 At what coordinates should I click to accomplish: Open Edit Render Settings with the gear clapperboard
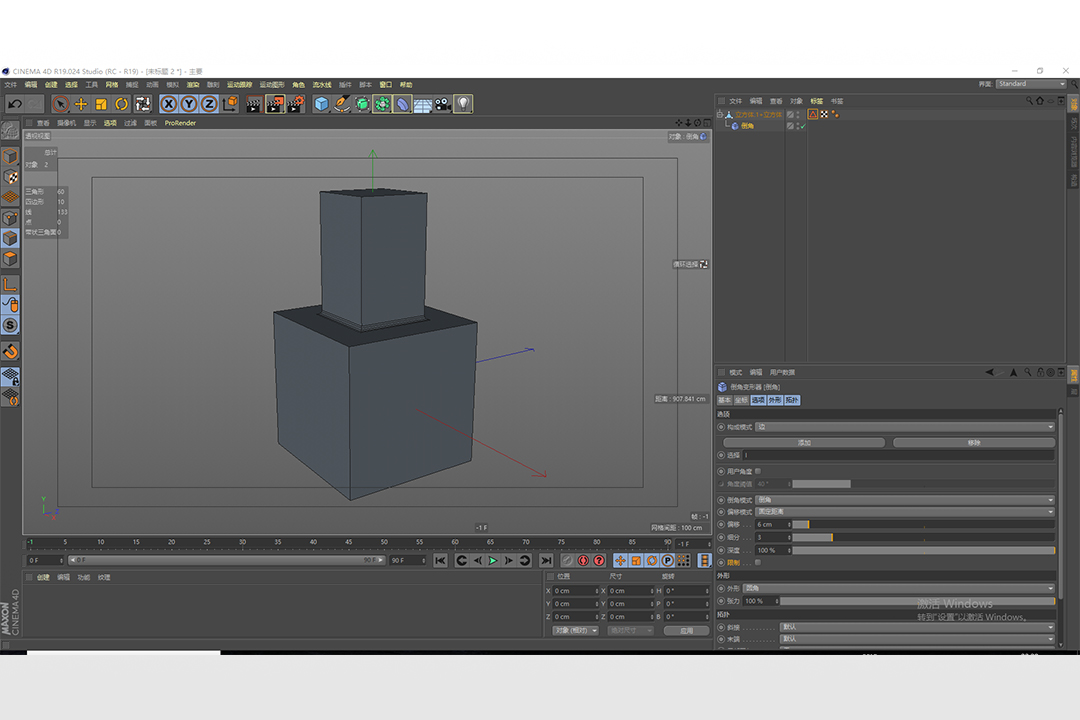coord(296,104)
